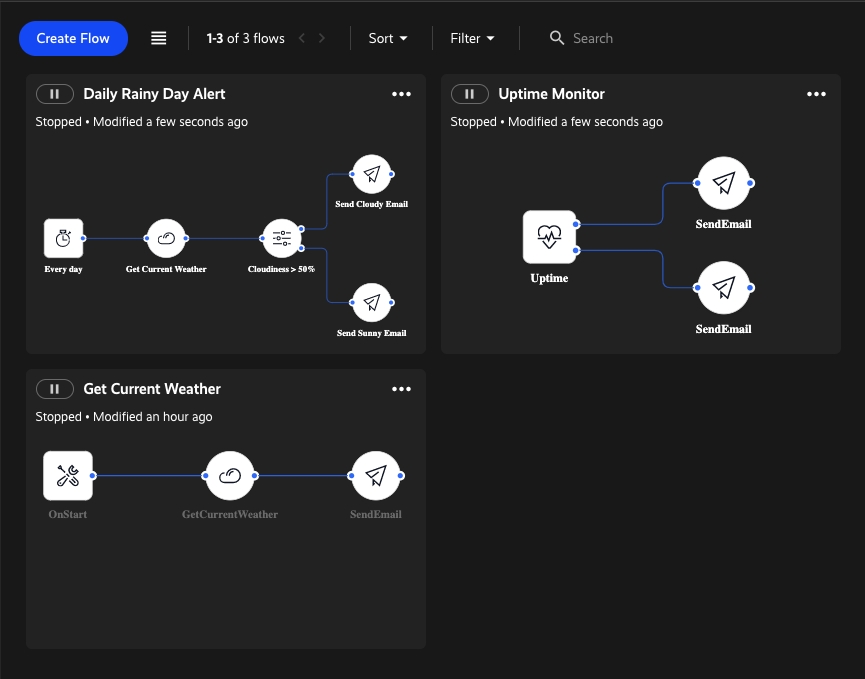Click the Cloudiness > 50% condition node
This screenshot has height=679, width=865.
pos(281,238)
